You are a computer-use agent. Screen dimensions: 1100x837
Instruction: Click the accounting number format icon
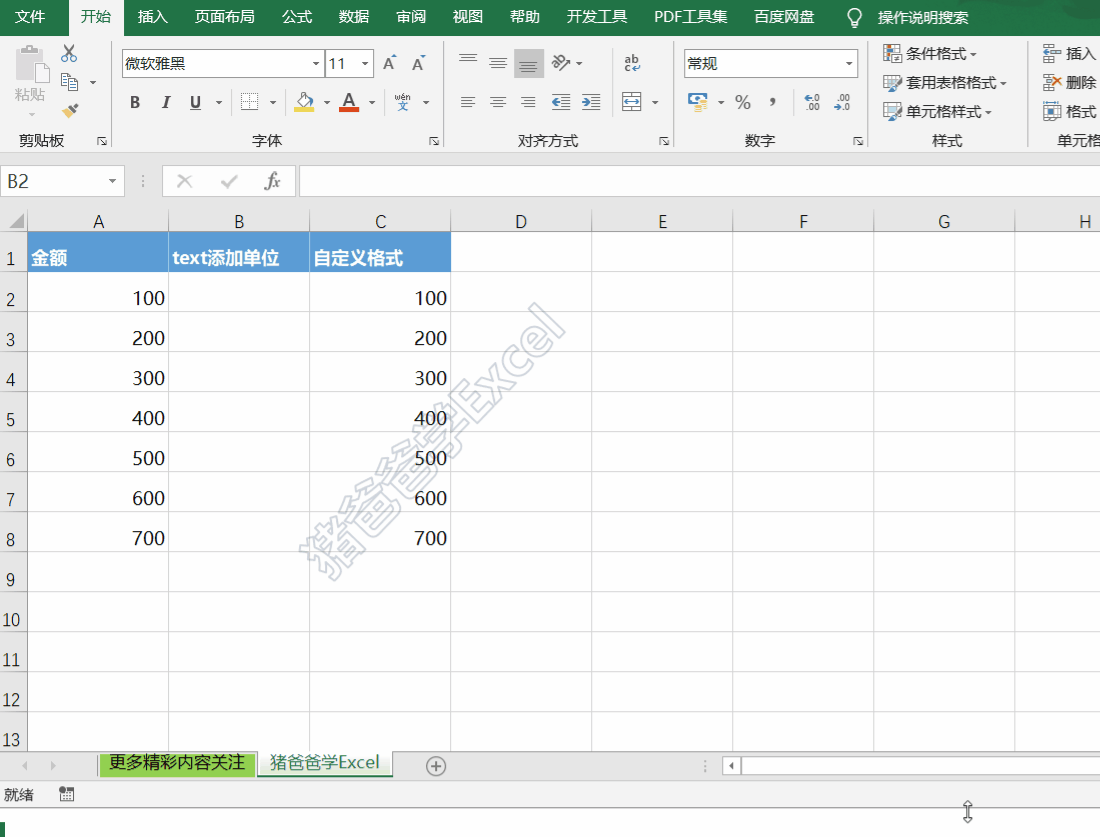698,102
